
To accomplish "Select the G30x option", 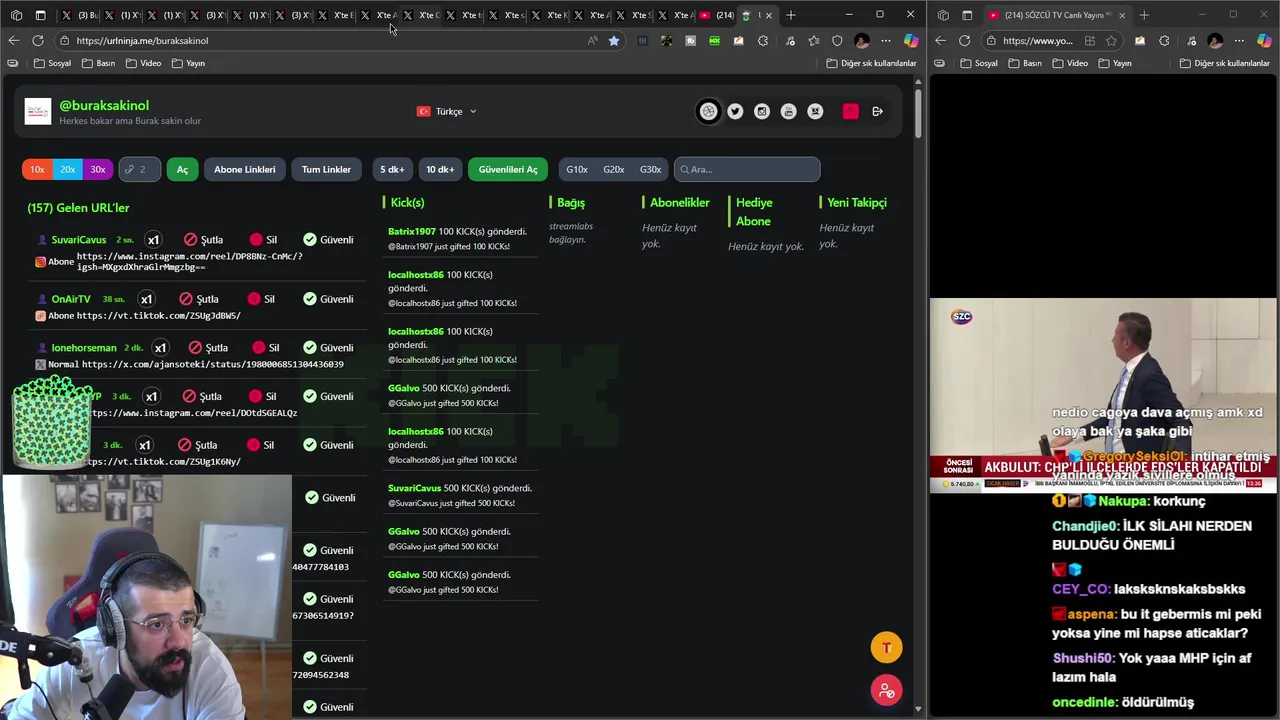I will [650, 169].
